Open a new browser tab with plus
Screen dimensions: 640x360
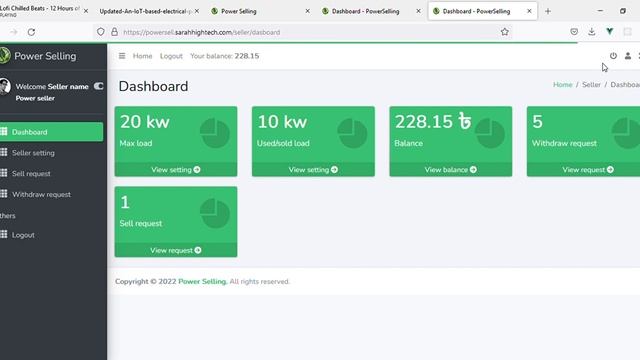pos(548,11)
